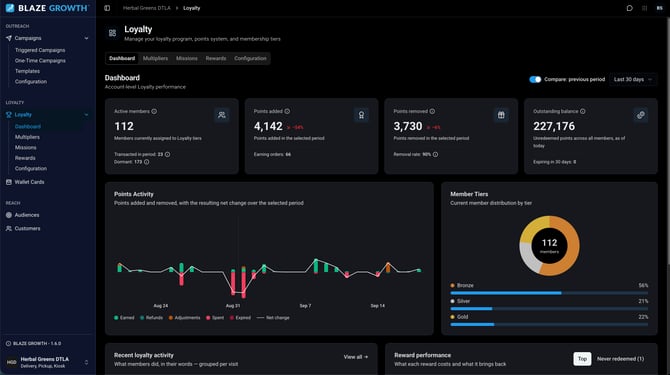Click the Blaze Growth version info icon

8,343
